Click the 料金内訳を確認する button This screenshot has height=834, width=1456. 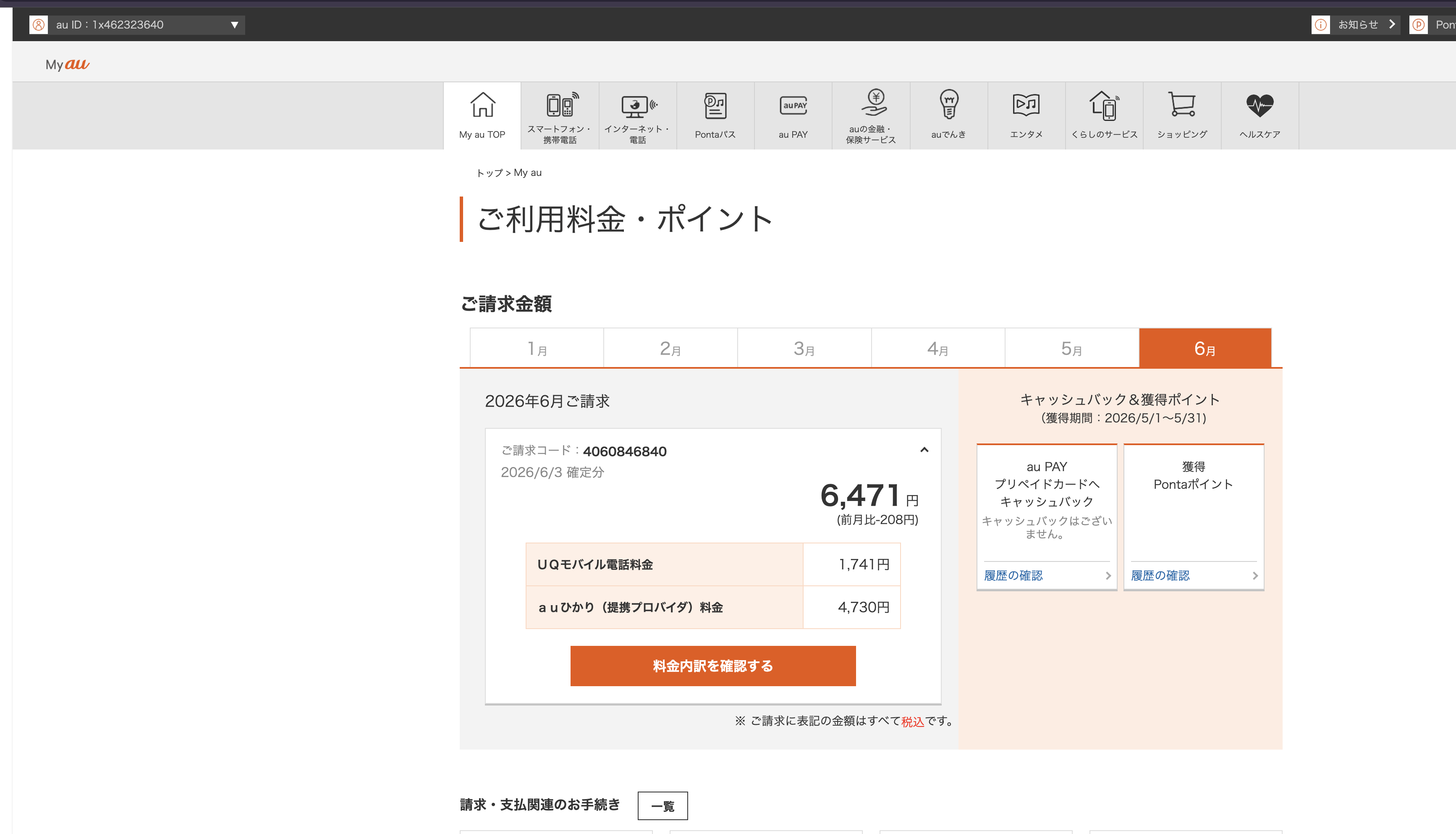tap(713, 666)
